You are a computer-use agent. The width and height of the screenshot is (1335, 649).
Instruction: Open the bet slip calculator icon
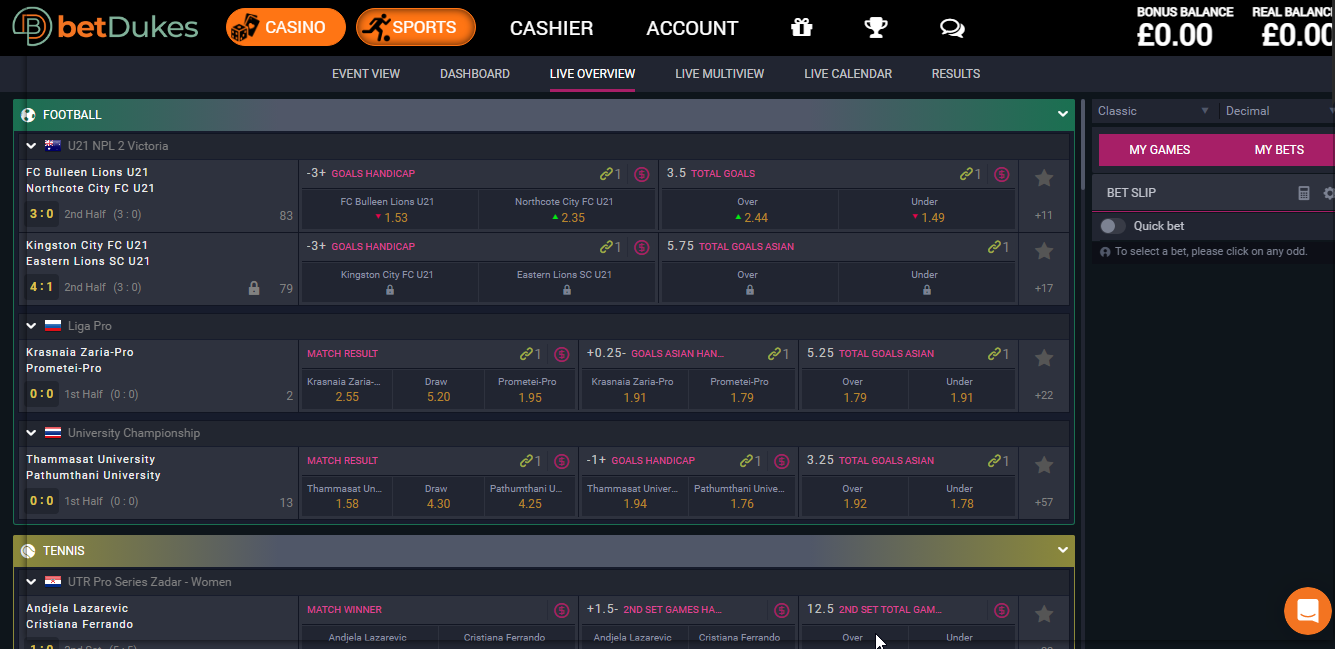click(x=1304, y=193)
